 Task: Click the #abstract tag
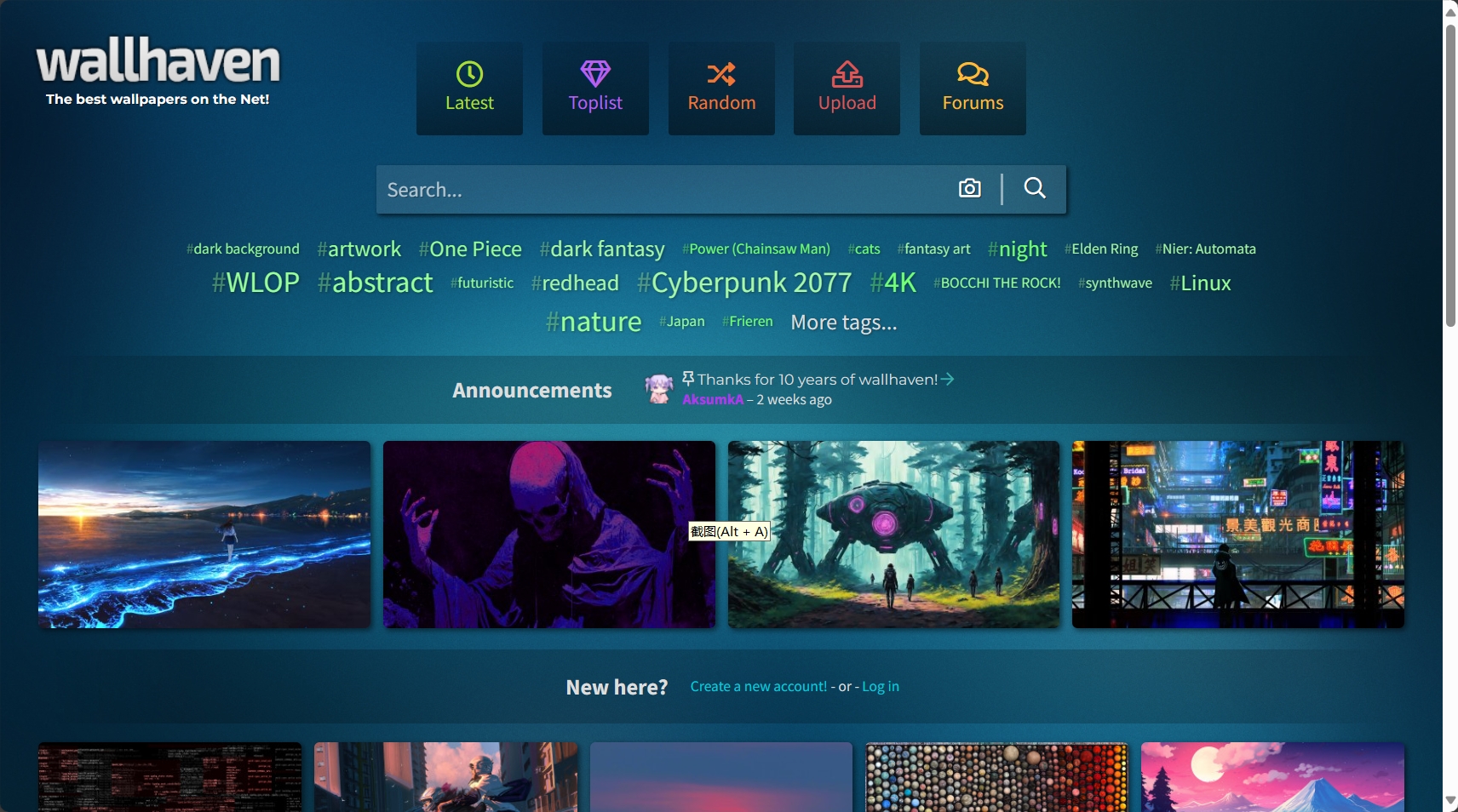click(376, 283)
